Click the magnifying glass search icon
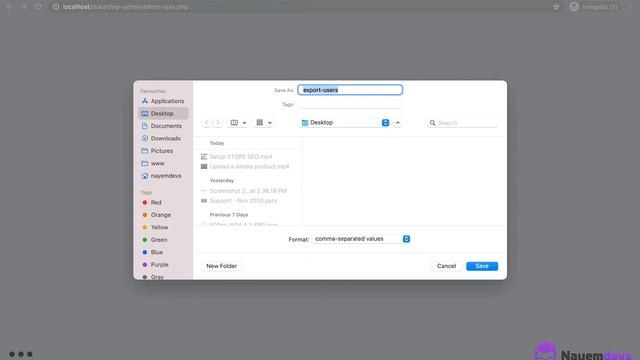Image resolution: width=640 pixels, height=360 pixels. pos(432,123)
